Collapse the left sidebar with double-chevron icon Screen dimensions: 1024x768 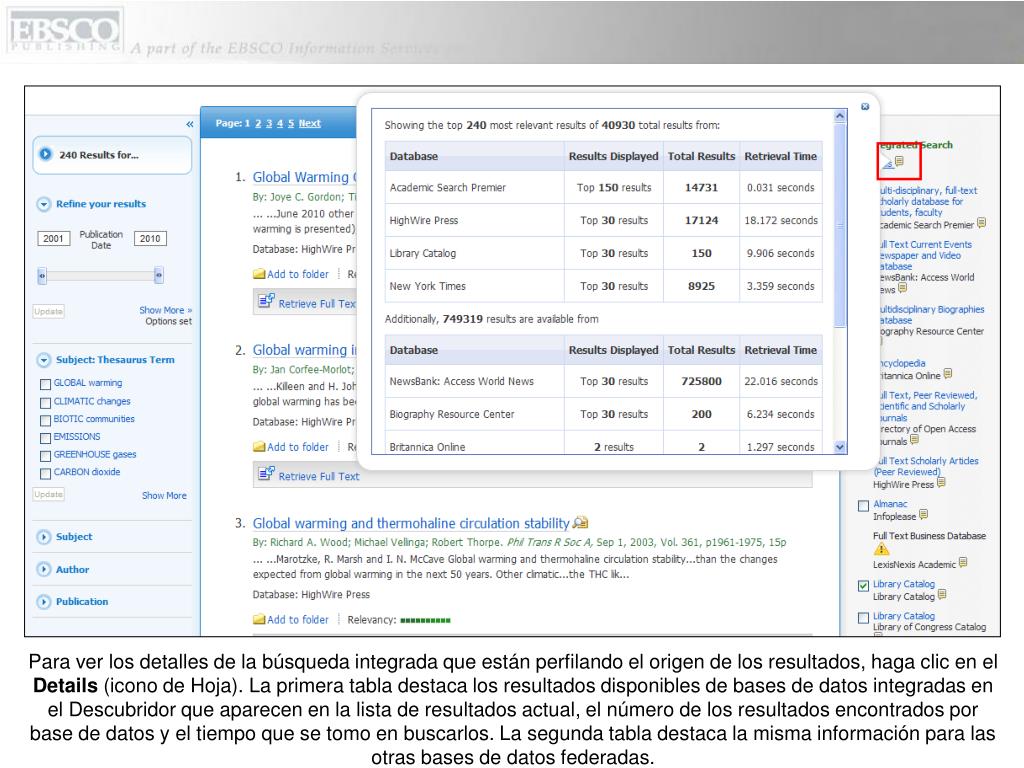pyautogui.click(x=189, y=124)
